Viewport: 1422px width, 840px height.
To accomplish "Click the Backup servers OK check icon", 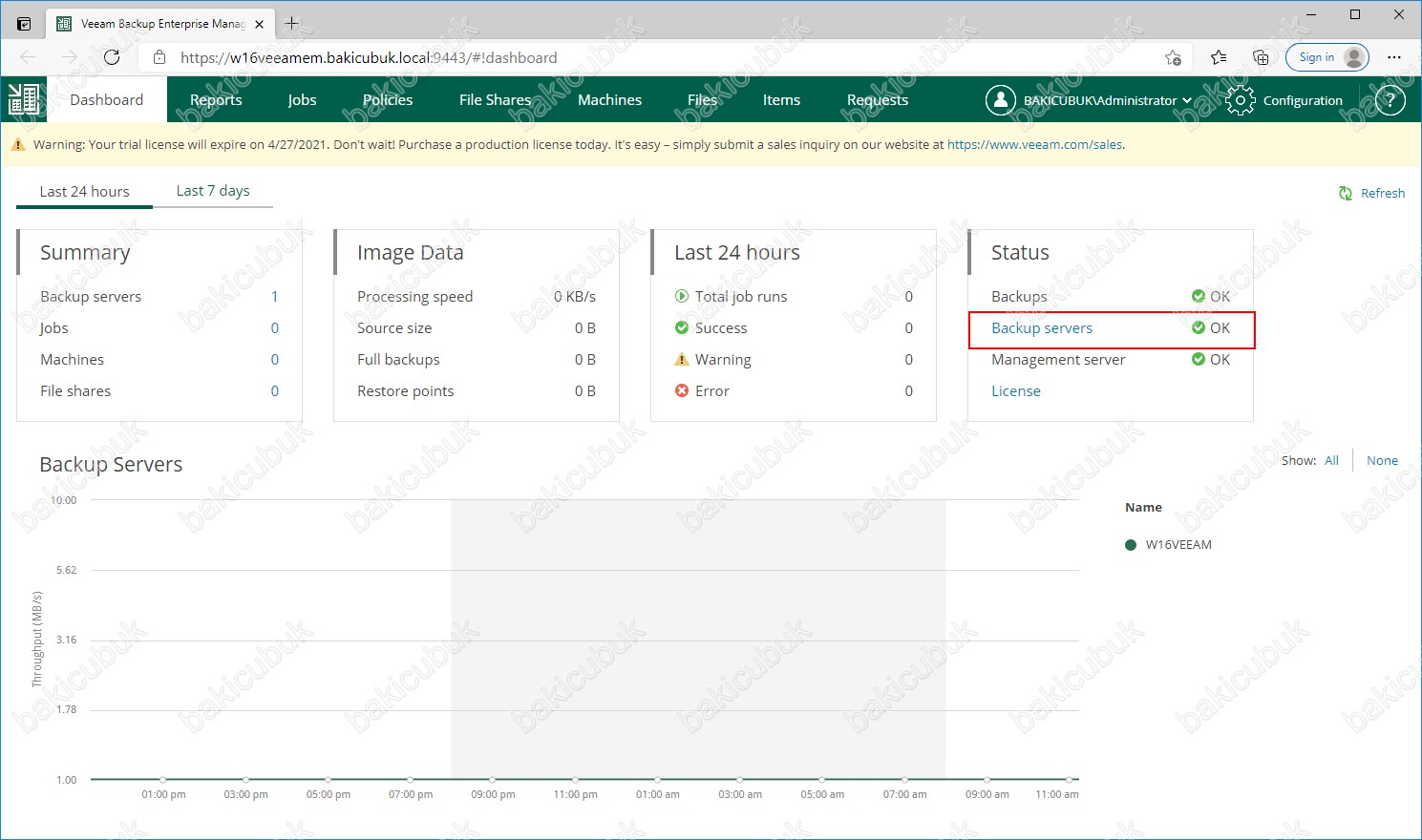I will pos(1199,327).
